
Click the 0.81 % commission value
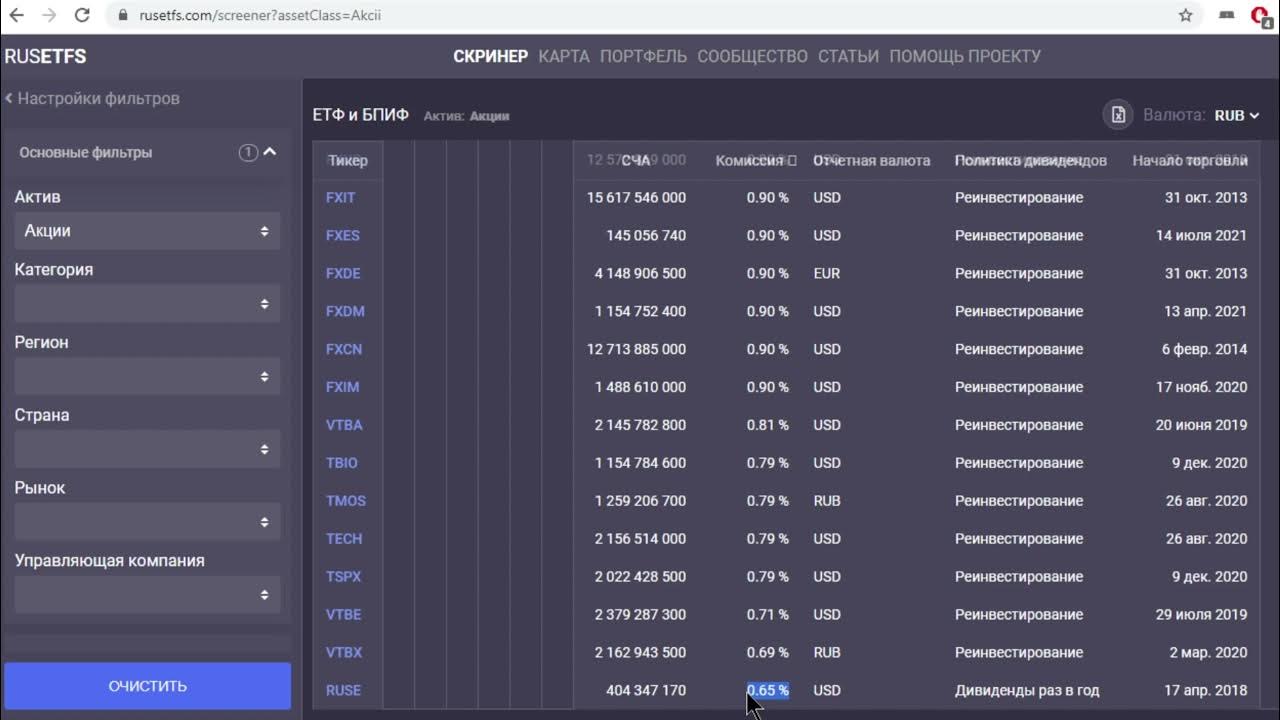tap(768, 425)
